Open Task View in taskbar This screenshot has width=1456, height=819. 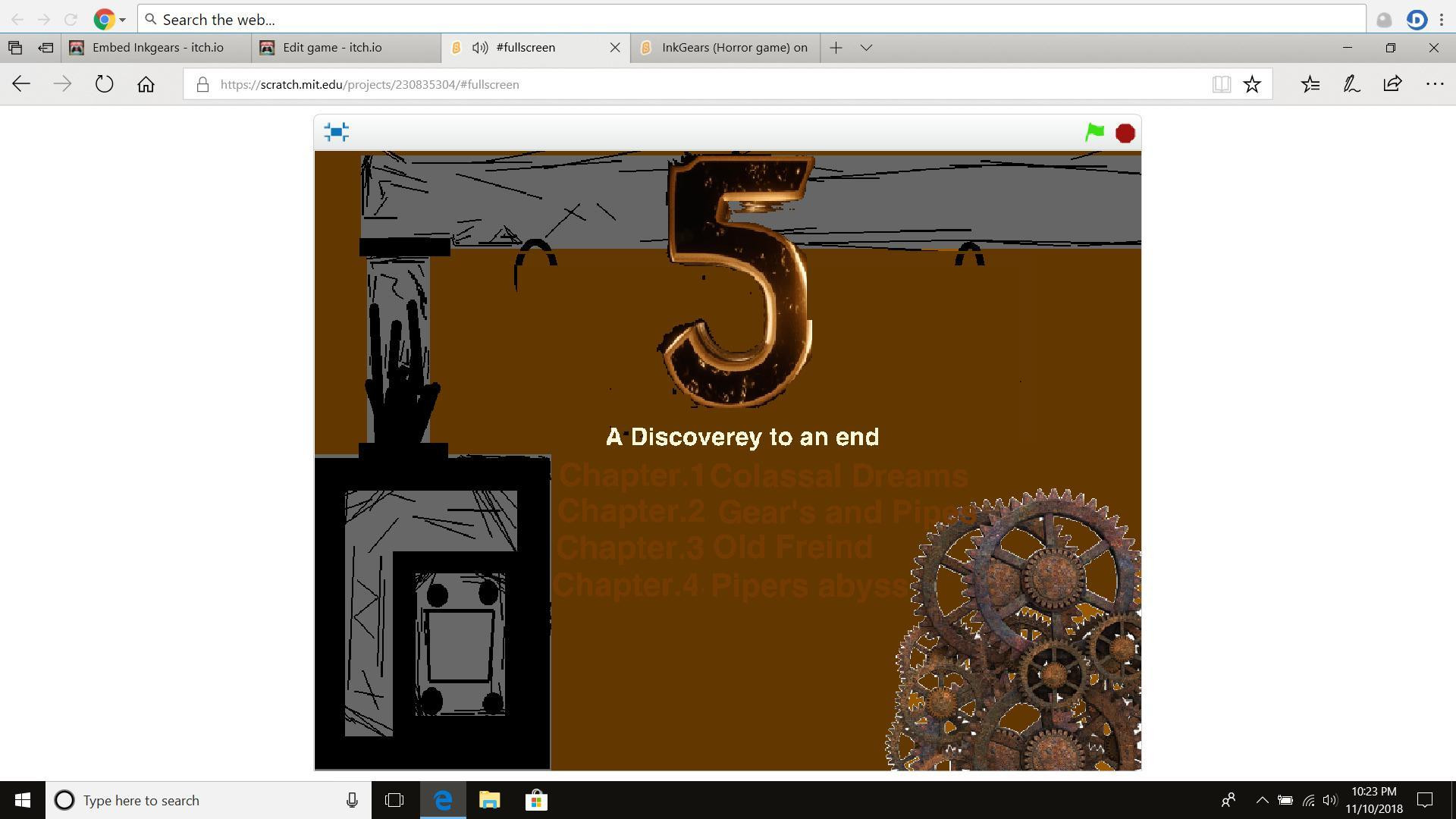click(394, 800)
